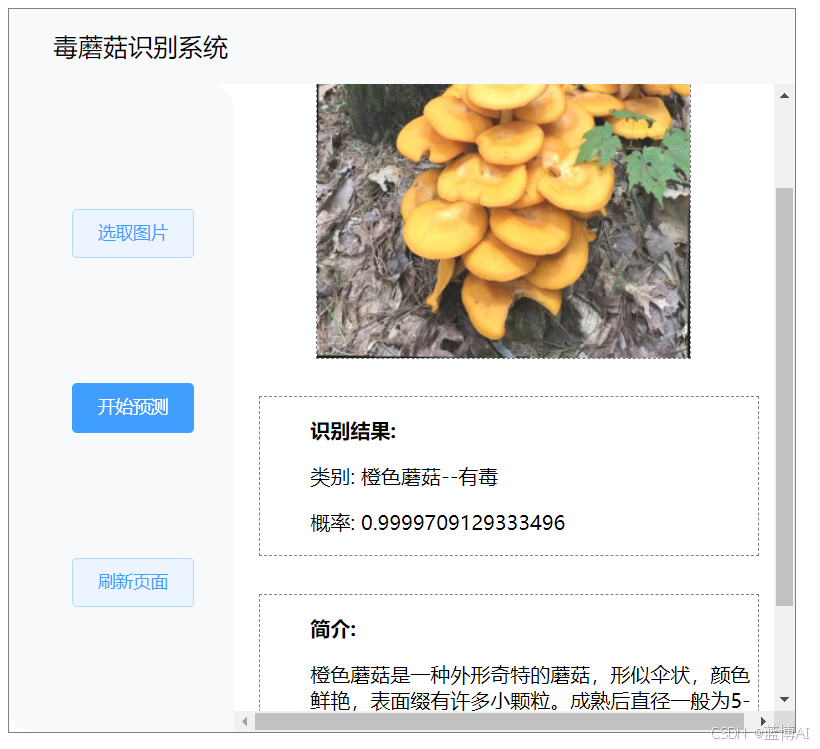Click the 识别结果: heading
The image size is (820, 749).
tap(353, 432)
